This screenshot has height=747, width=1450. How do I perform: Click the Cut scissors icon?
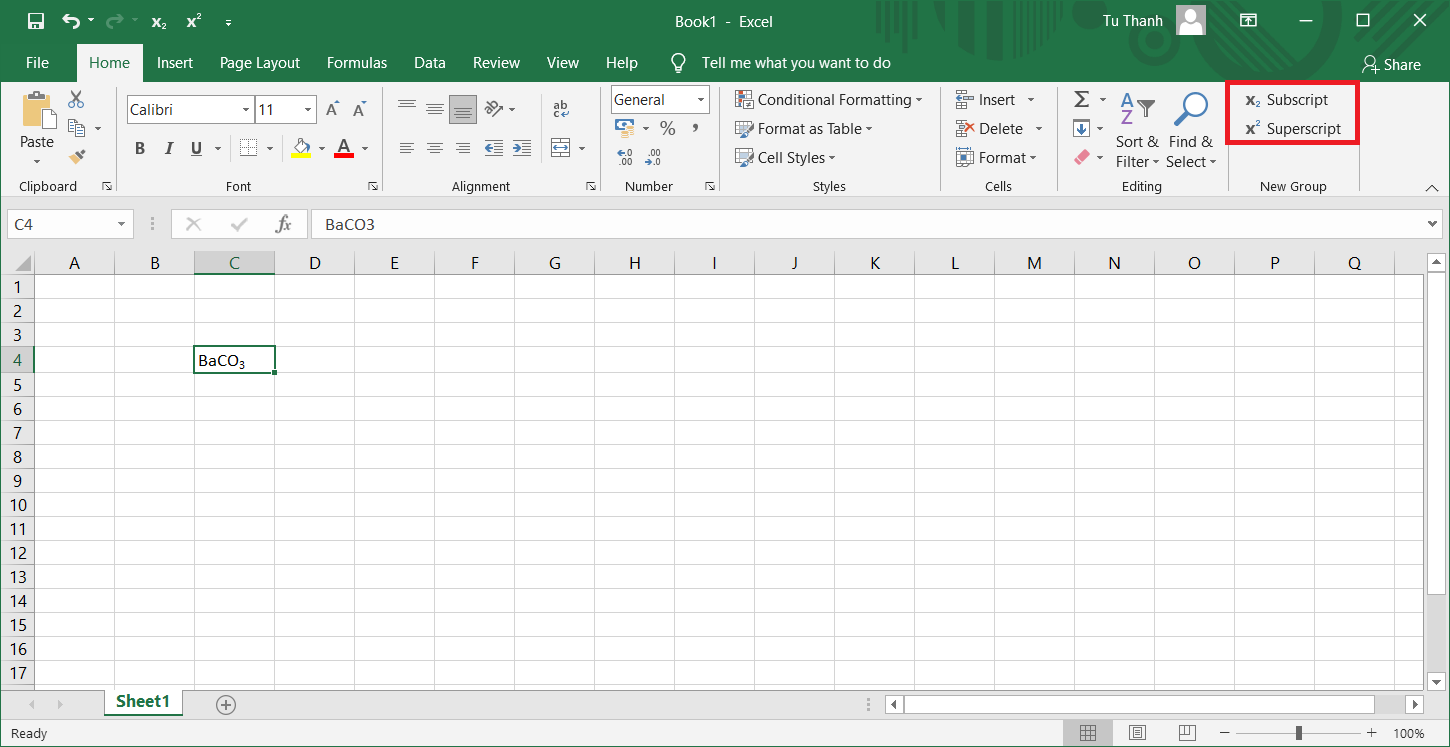pyautogui.click(x=76, y=100)
